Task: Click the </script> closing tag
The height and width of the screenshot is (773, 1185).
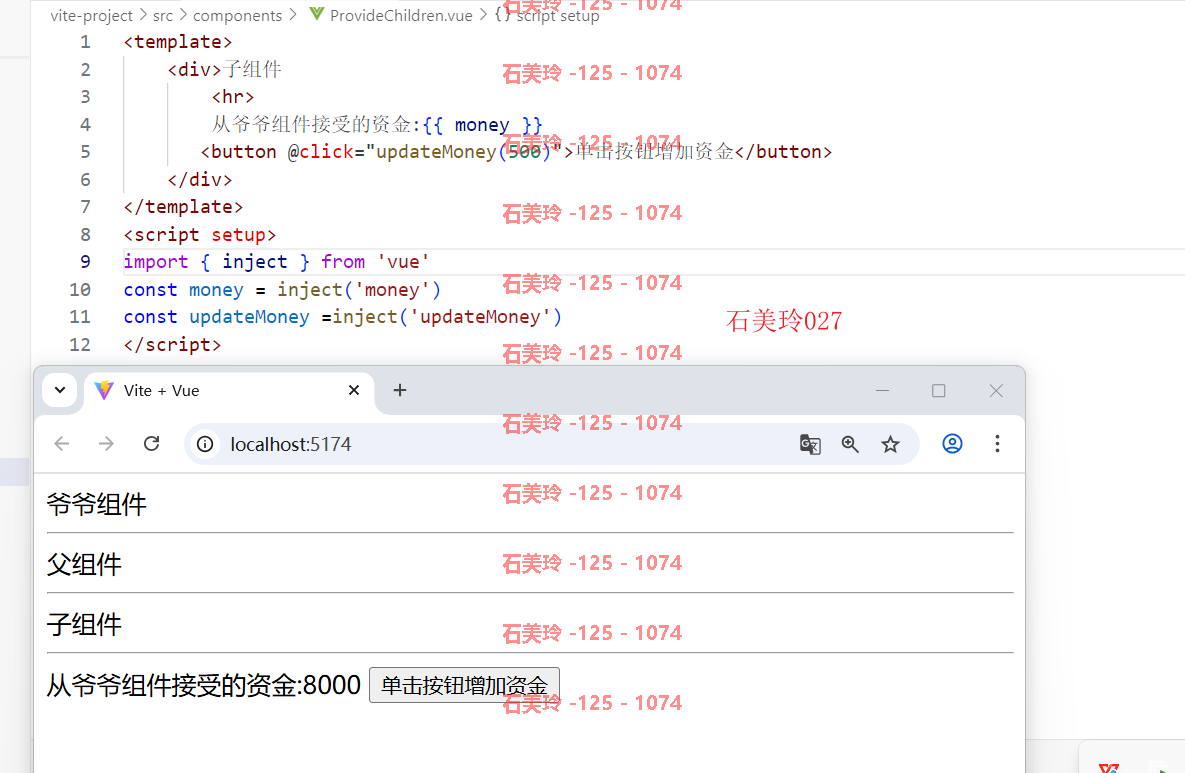Action: 172,345
